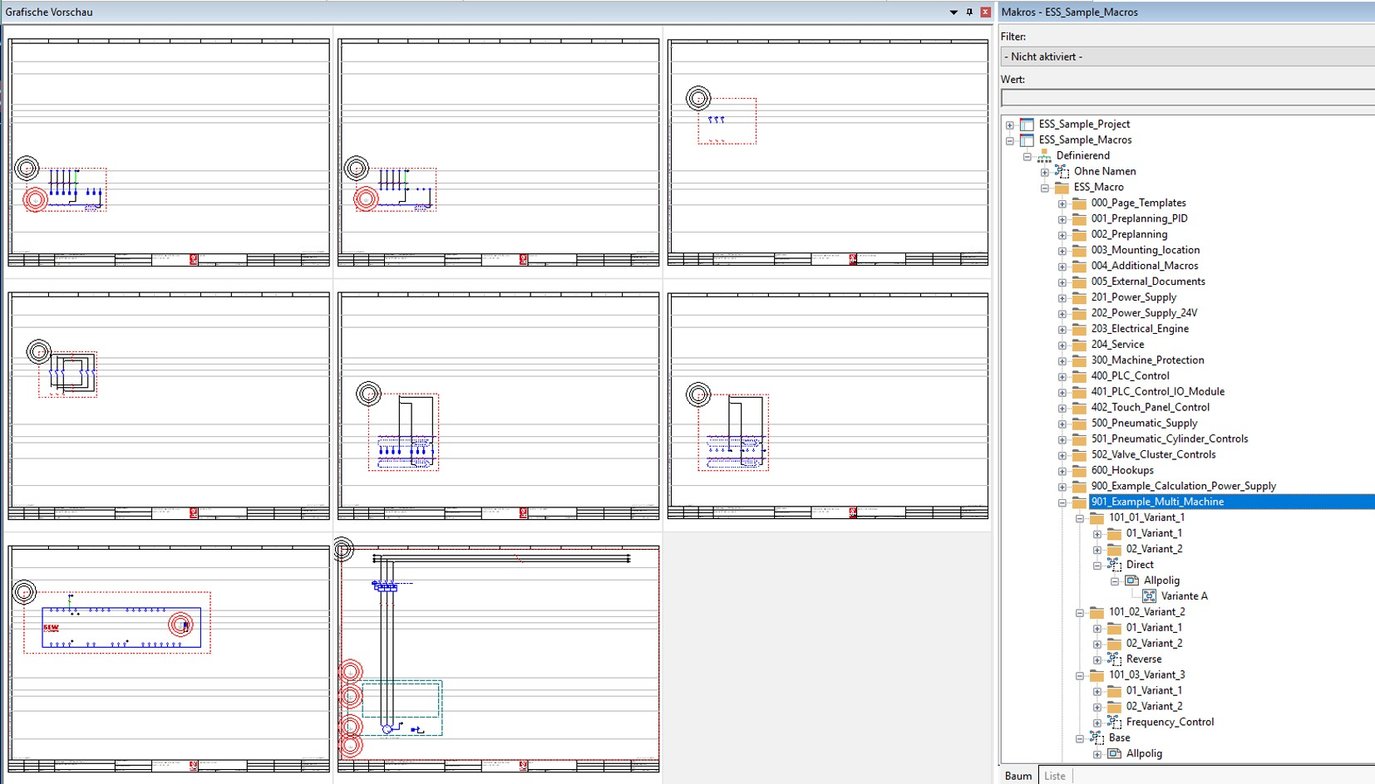The height and width of the screenshot is (784, 1375).
Task: Toggle auto-hide pin on Grafische Vorschau panel
Action: 968,11
